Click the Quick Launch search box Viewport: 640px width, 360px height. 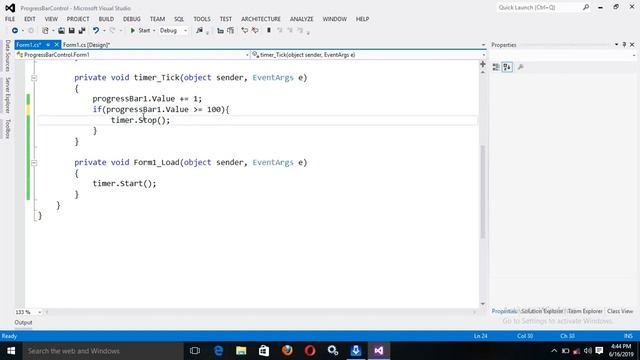click(543, 7)
